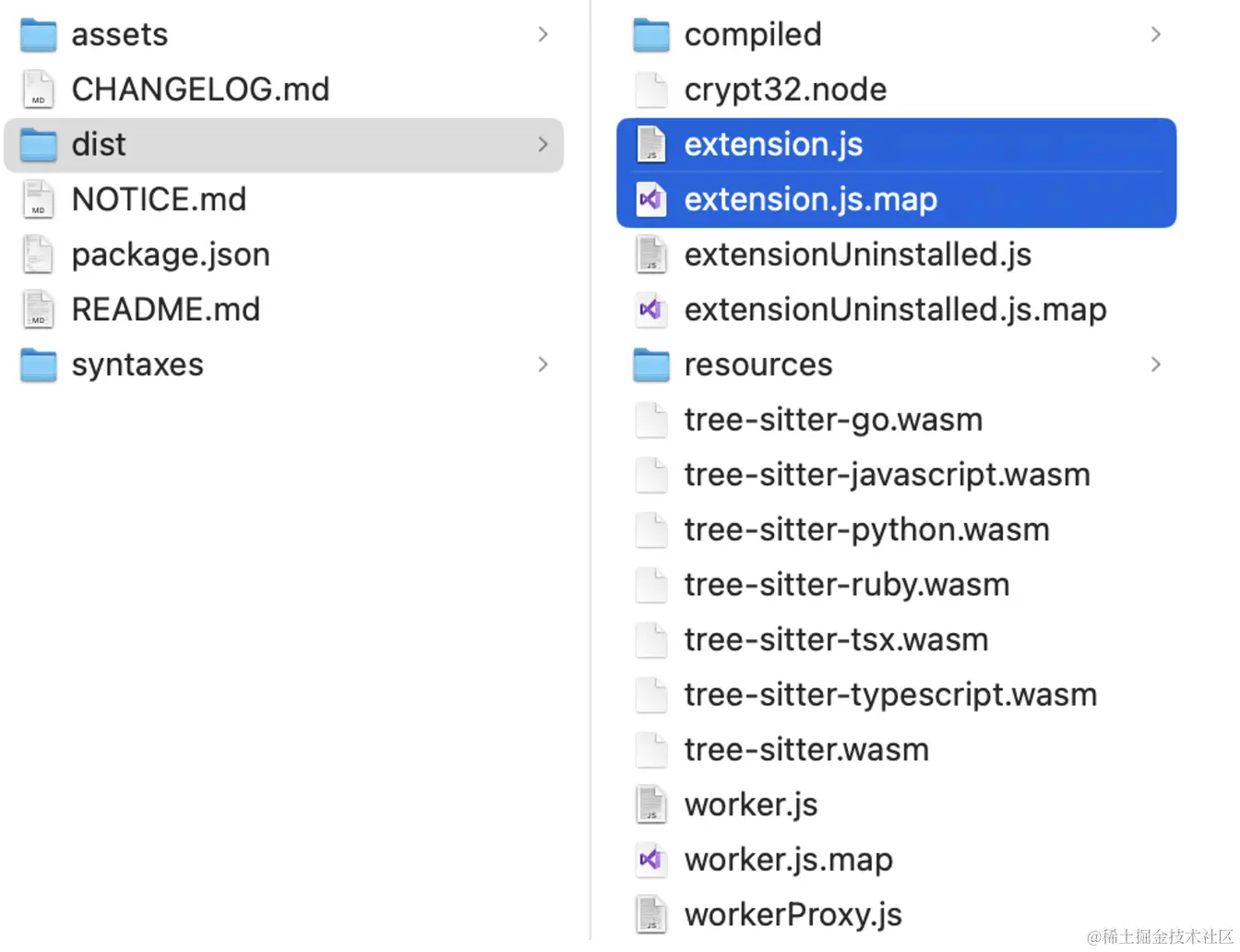Click the assets folder icon
The image size is (1240, 952).
[38, 34]
